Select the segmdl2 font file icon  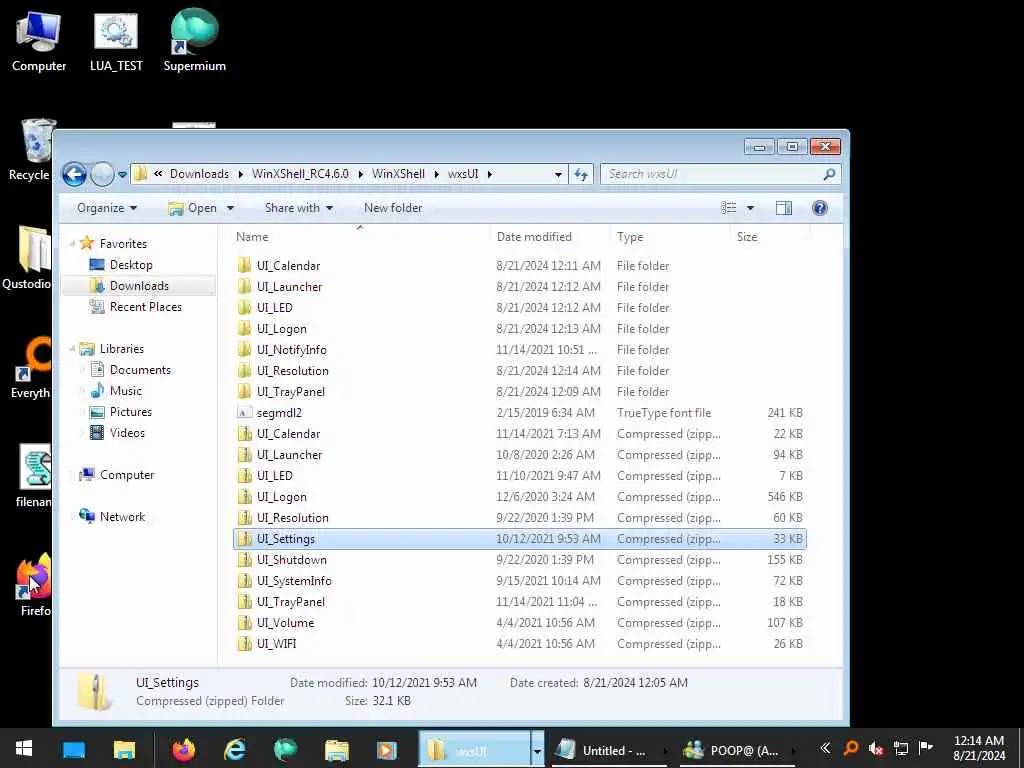tap(244, 413)
